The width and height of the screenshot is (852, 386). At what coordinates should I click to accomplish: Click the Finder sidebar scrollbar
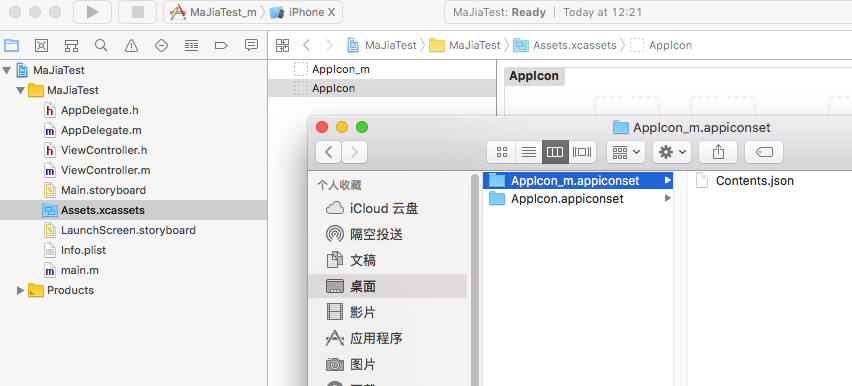pyautogui.click(x=474, y=280)
